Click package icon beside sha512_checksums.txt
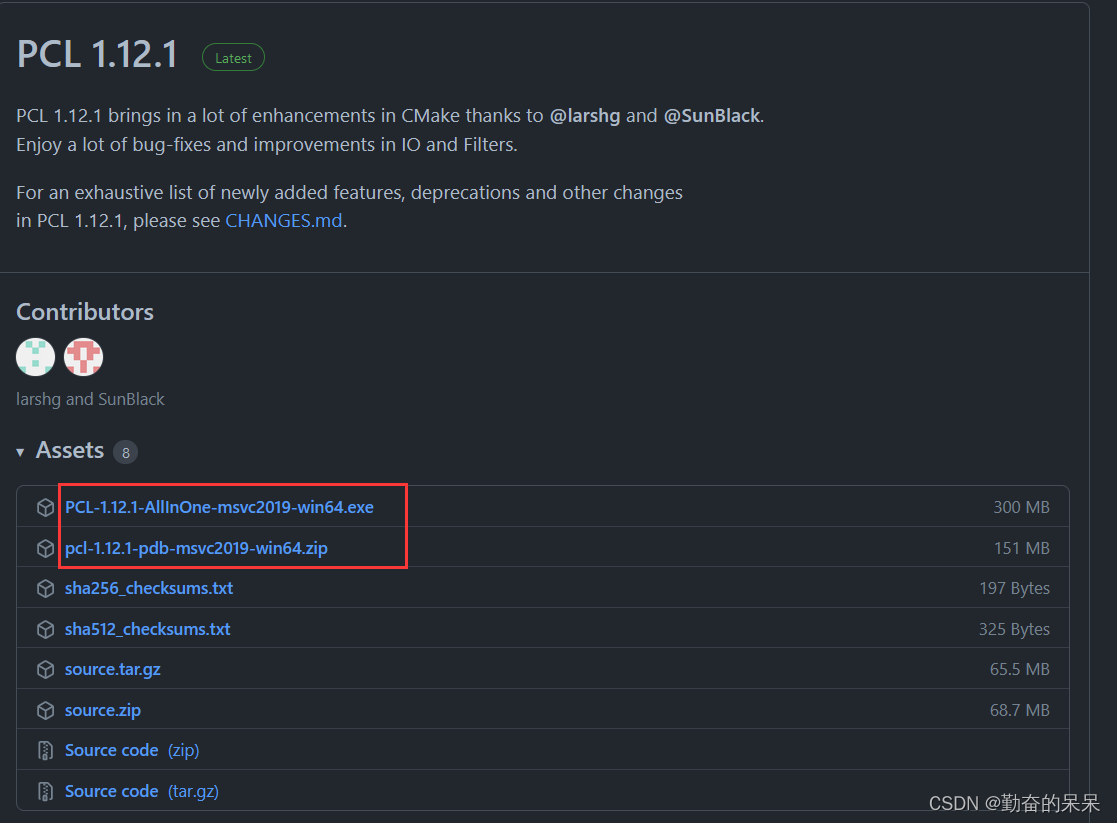1117x823 pixels. (46, 629)
